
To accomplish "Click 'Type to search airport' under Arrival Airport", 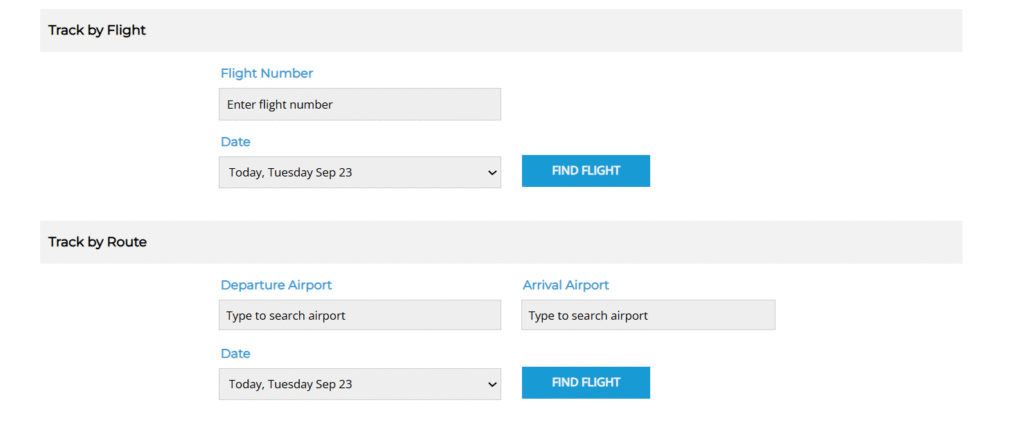I will point(588,316).
